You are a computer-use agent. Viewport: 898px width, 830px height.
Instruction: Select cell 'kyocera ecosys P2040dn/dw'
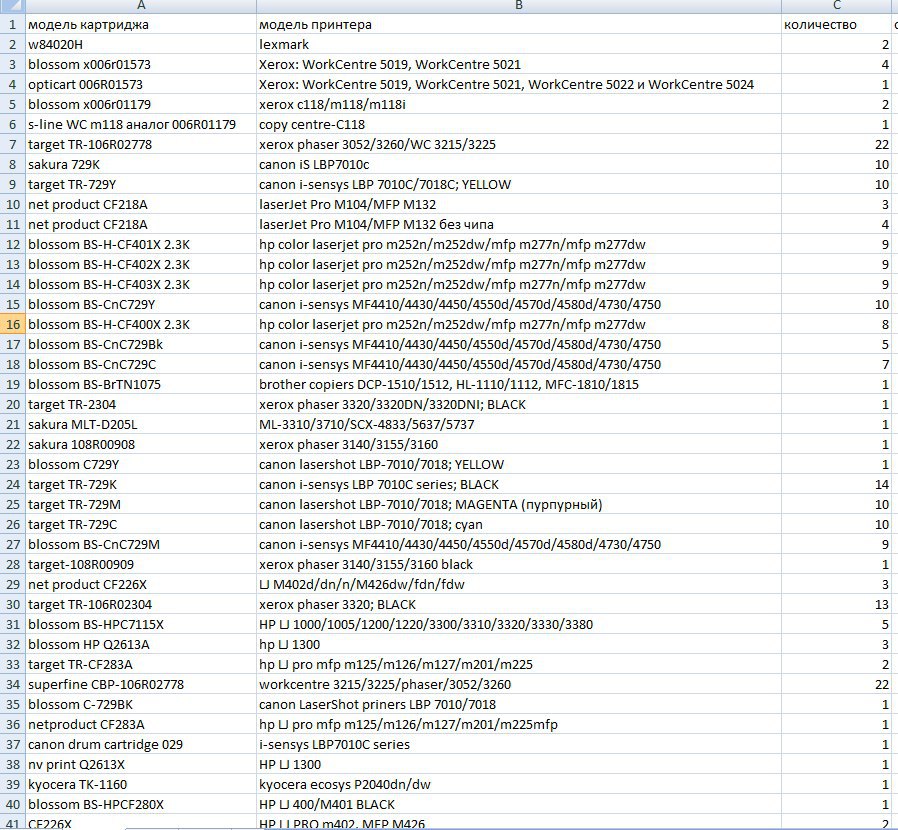(519, 785)
